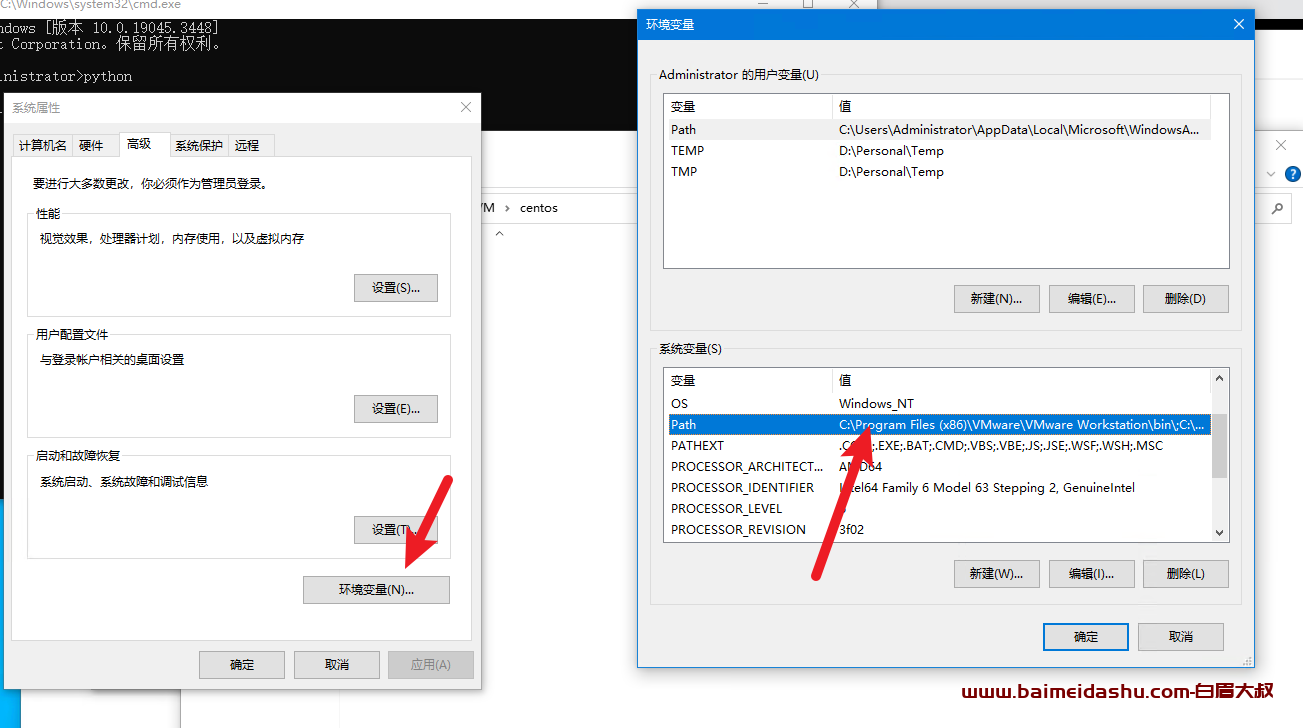
Task: Select the user variable Path row
Action: click(938, 130)
